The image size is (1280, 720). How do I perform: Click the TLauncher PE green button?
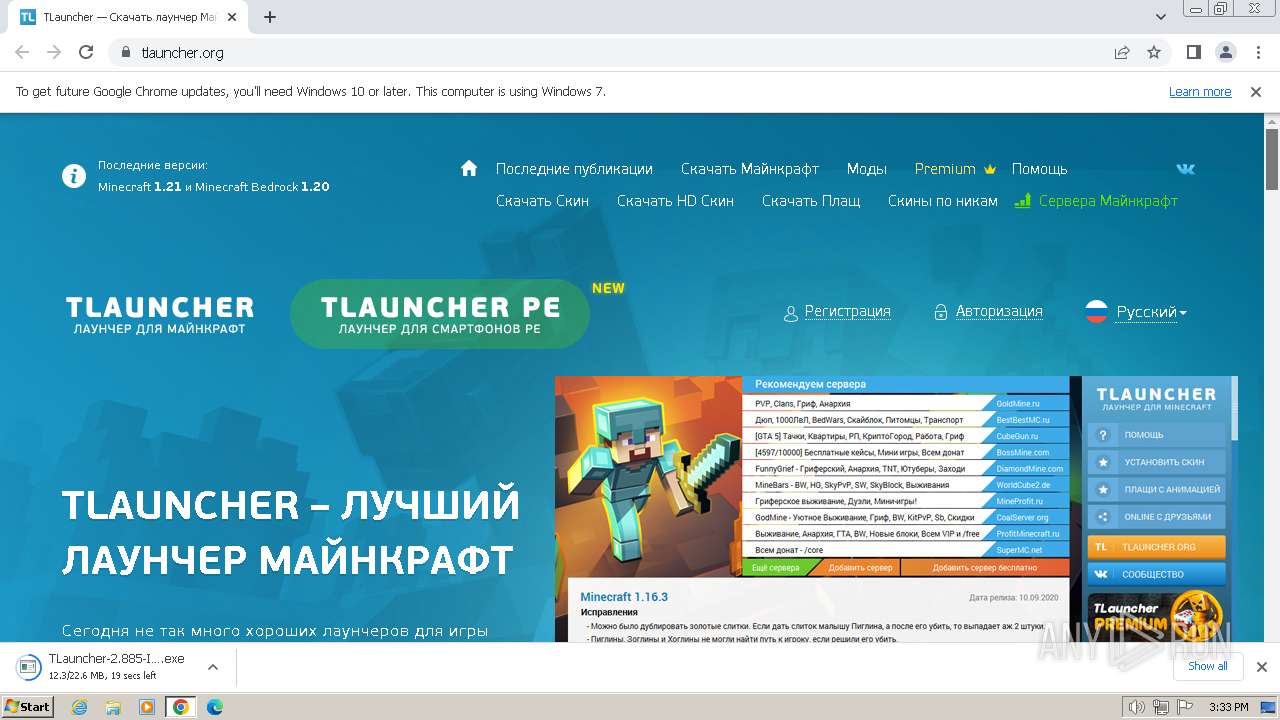click(x=440, y=314)
